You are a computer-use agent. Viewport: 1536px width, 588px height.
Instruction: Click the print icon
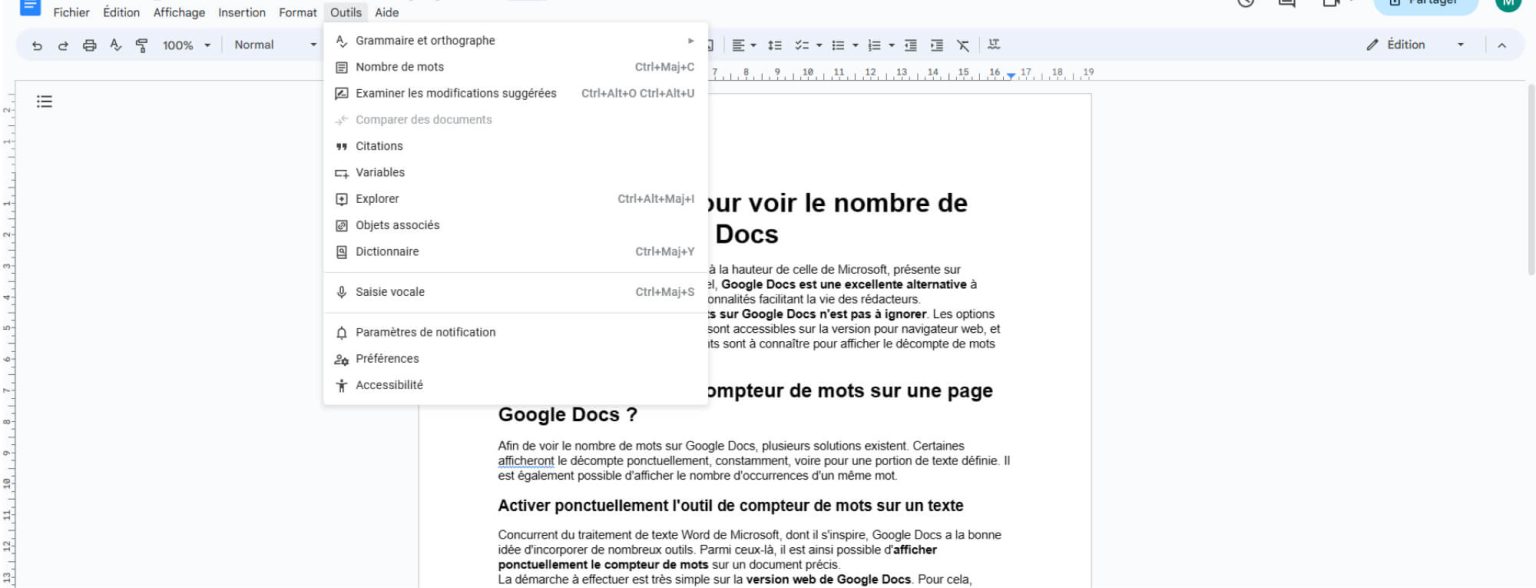90,45
